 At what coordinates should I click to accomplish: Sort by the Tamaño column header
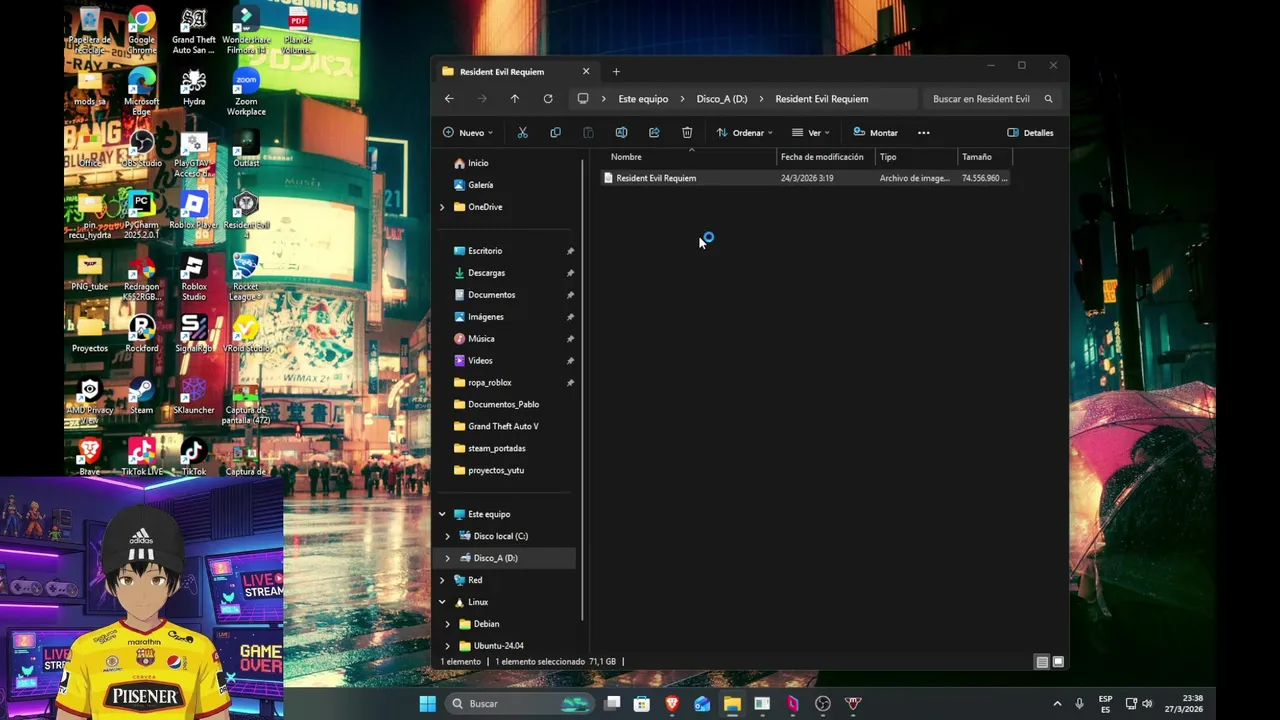pyautogui.click(x=984, y=157)
